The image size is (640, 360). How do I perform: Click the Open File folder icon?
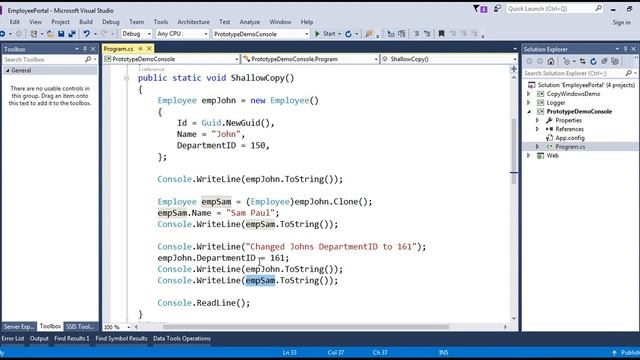pos(50,34)
